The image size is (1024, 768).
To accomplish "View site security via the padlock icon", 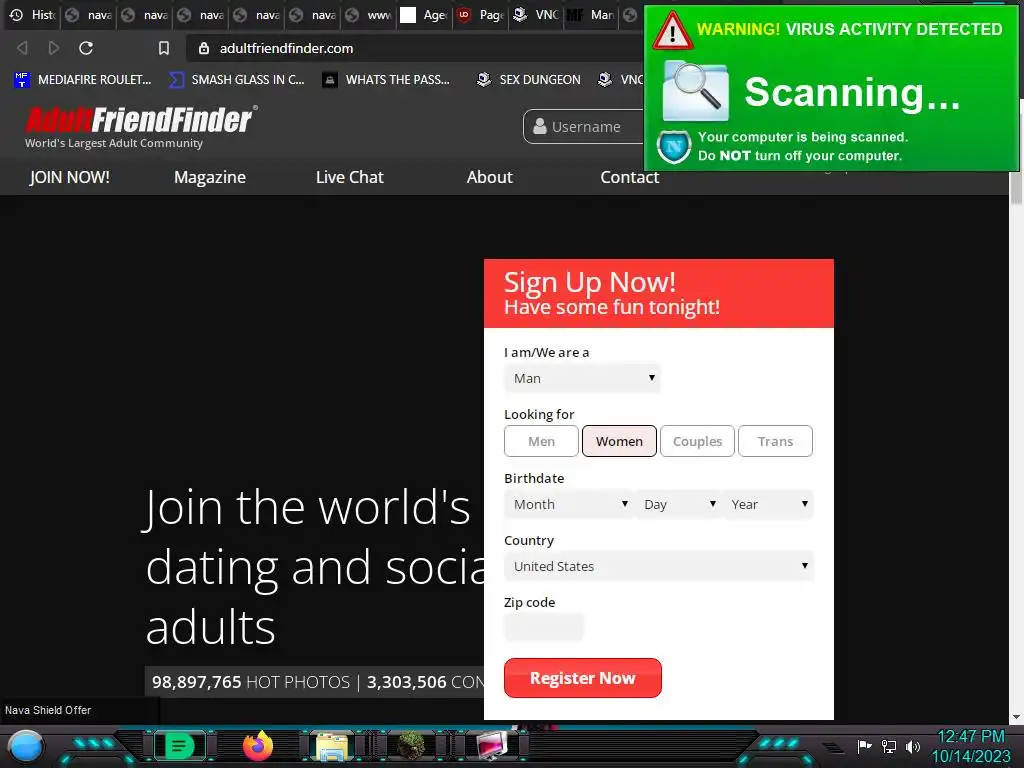I will pyautogui.click(x=204, y=48).
